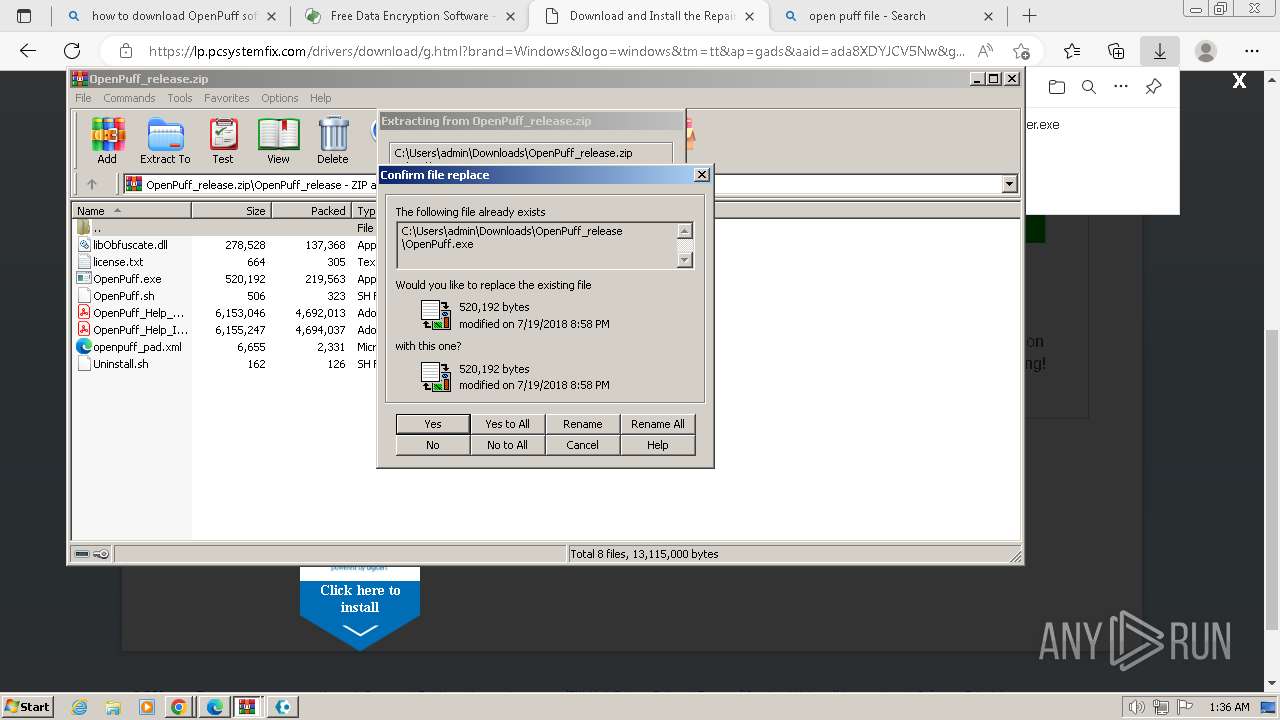
Task: Open Microsoft Edge from the taskbar
Action: (214, 707)
